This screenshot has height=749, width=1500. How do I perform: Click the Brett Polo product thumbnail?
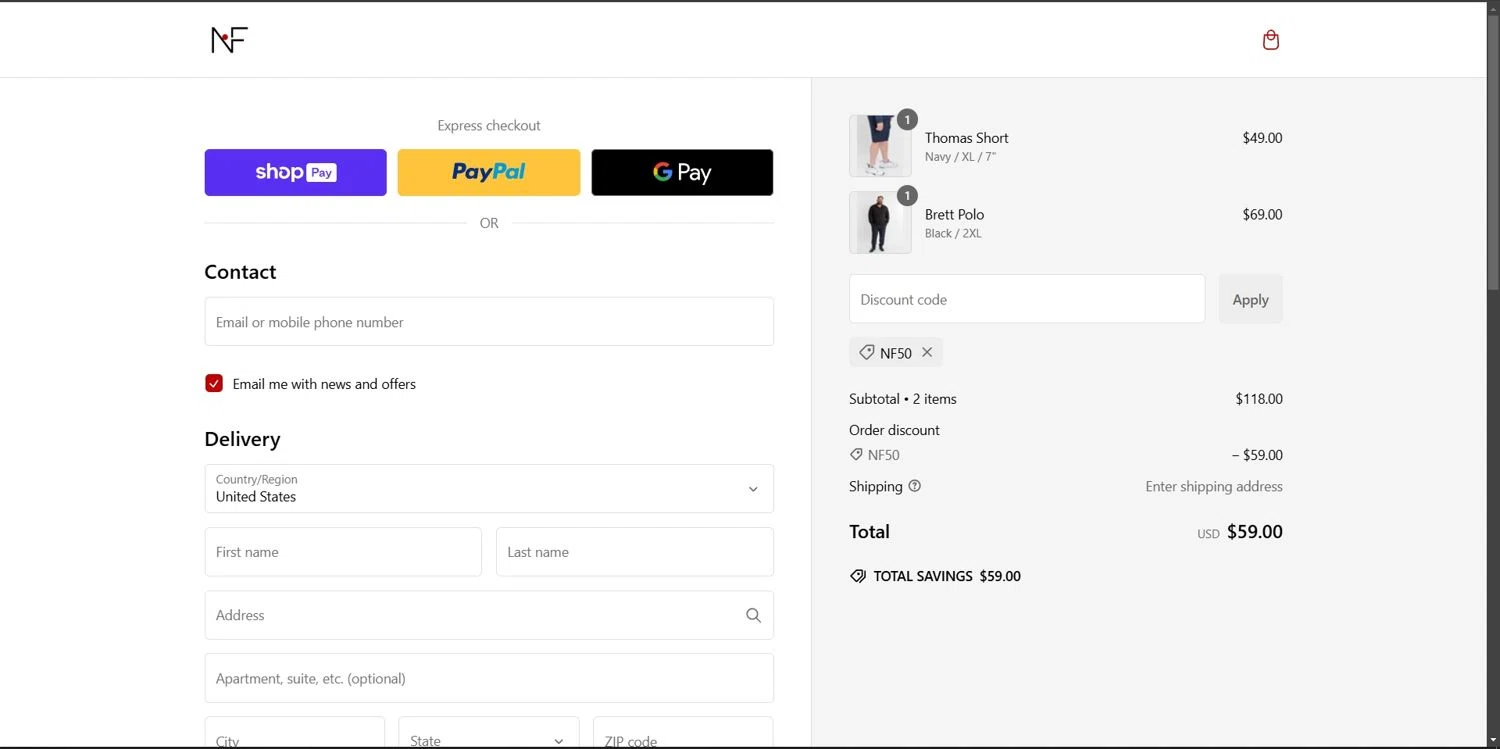click(x=880, y=222)
